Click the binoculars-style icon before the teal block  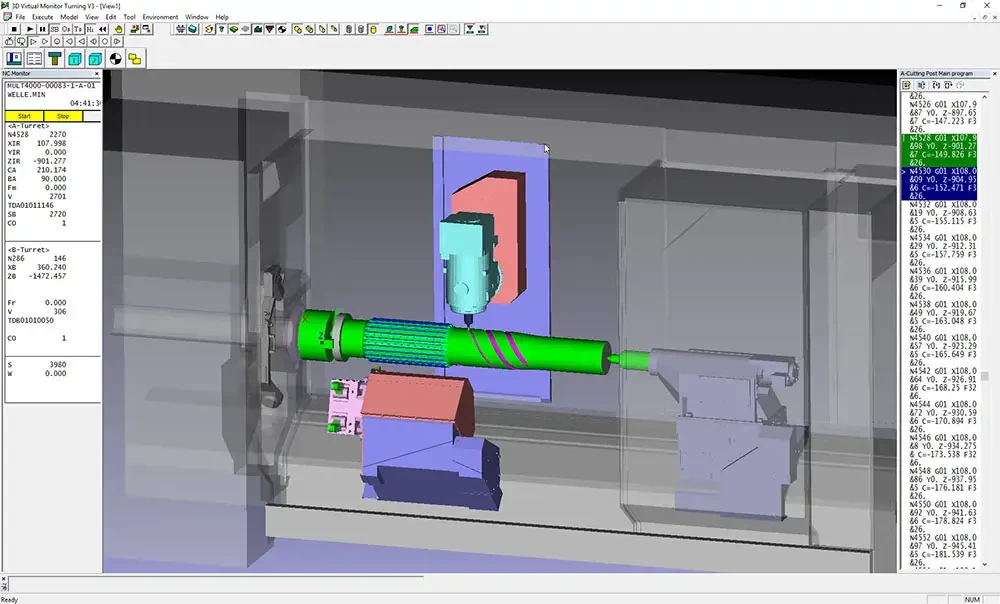tap(180, 29)
